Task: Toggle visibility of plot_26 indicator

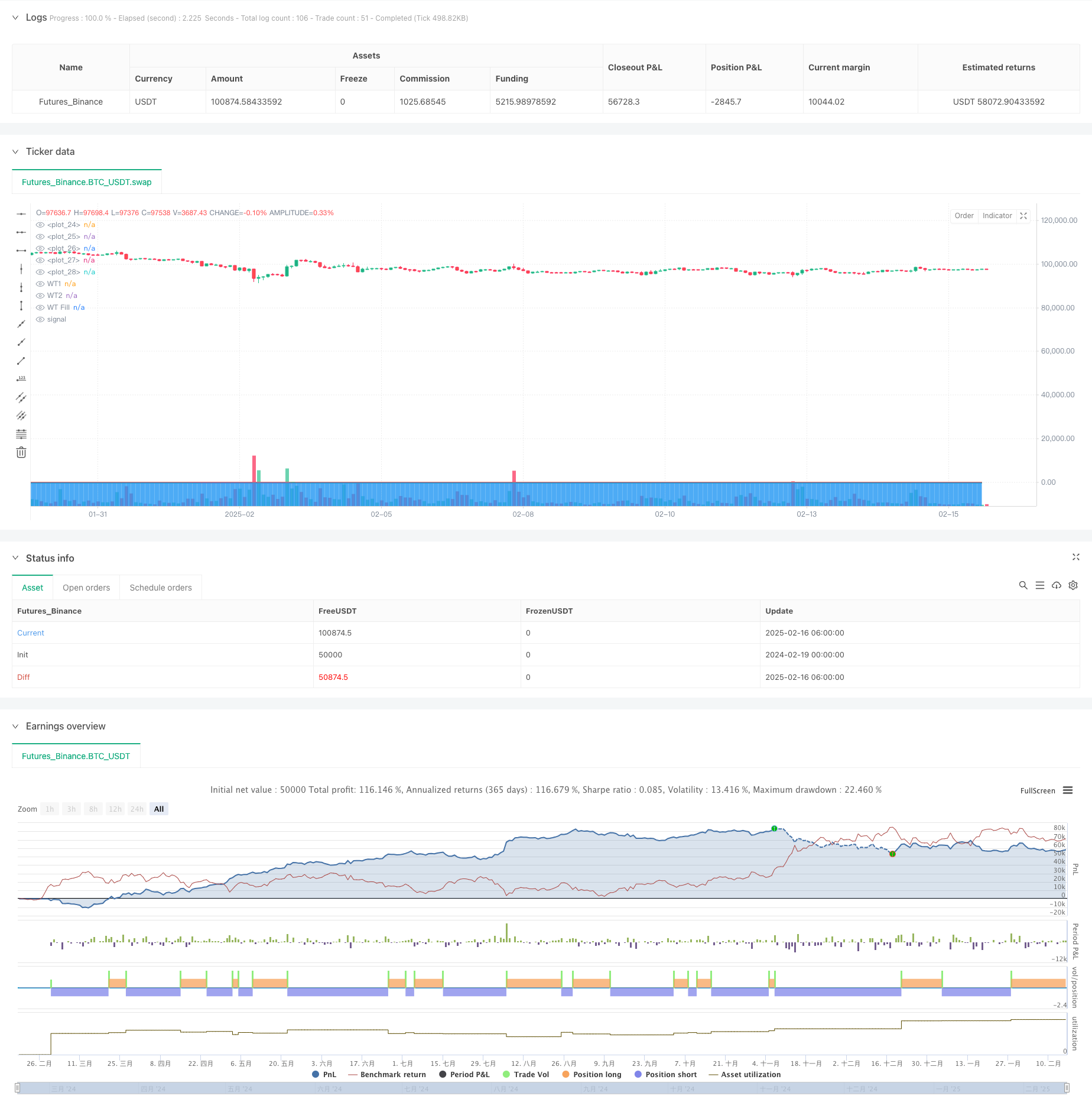Action: 40,248
